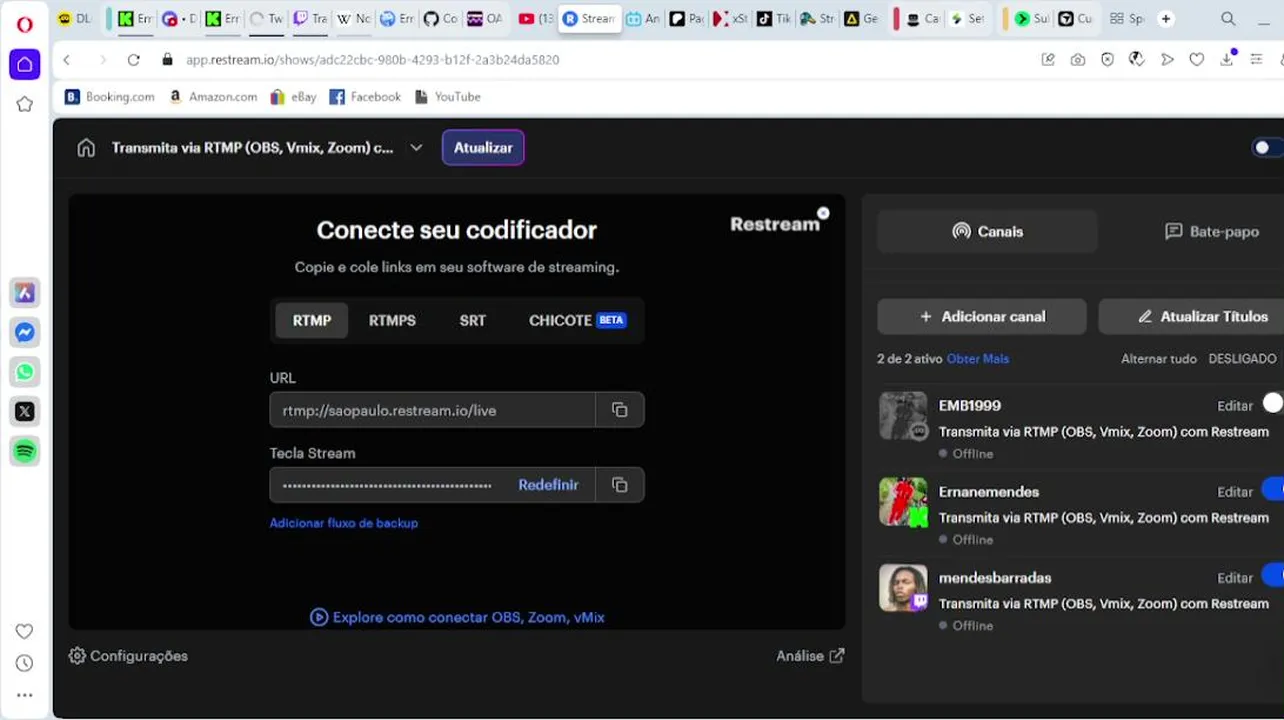Open bookmarks star in Opera sidebar
This screenshot has height=720, width=1284.
(25, 104)
